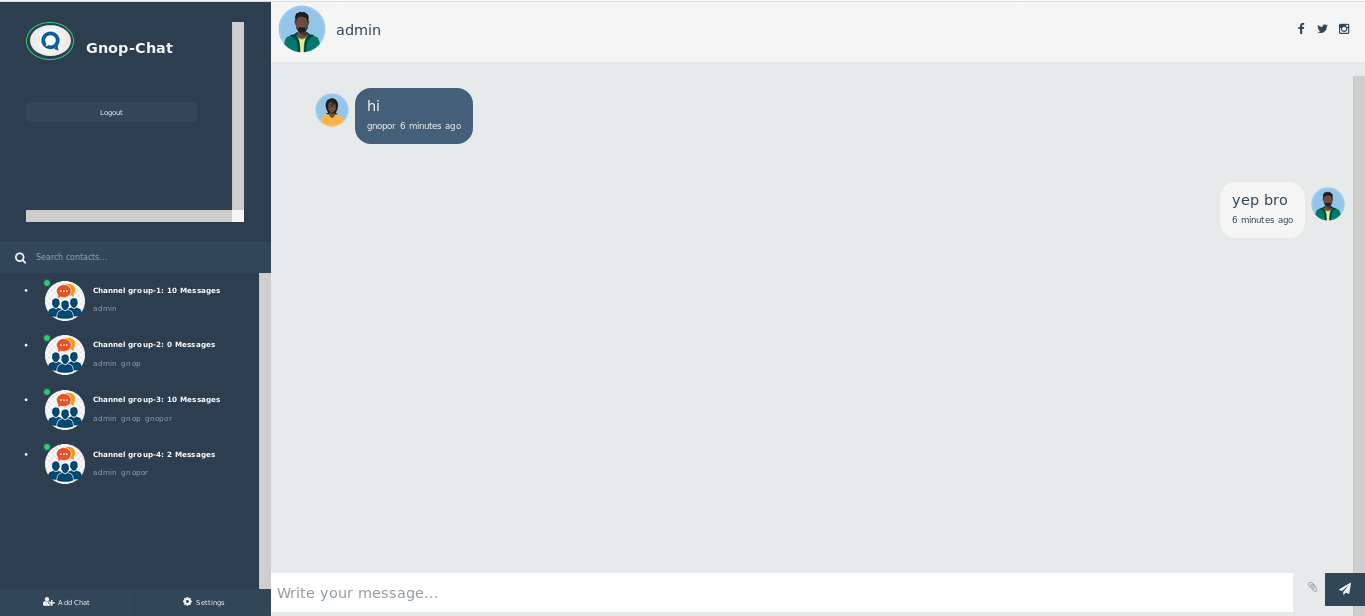Click the paperclip attachment icon

pos(1312,587)
